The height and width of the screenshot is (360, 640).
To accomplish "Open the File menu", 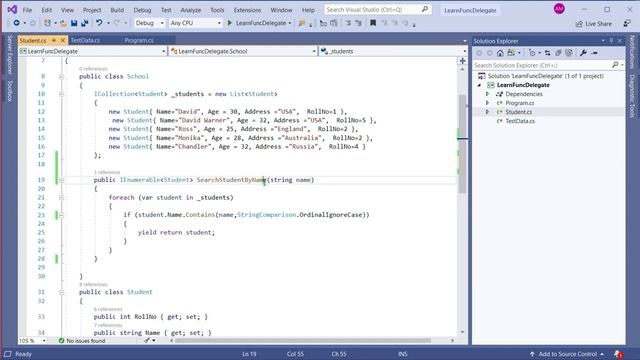I will point(27,10).
